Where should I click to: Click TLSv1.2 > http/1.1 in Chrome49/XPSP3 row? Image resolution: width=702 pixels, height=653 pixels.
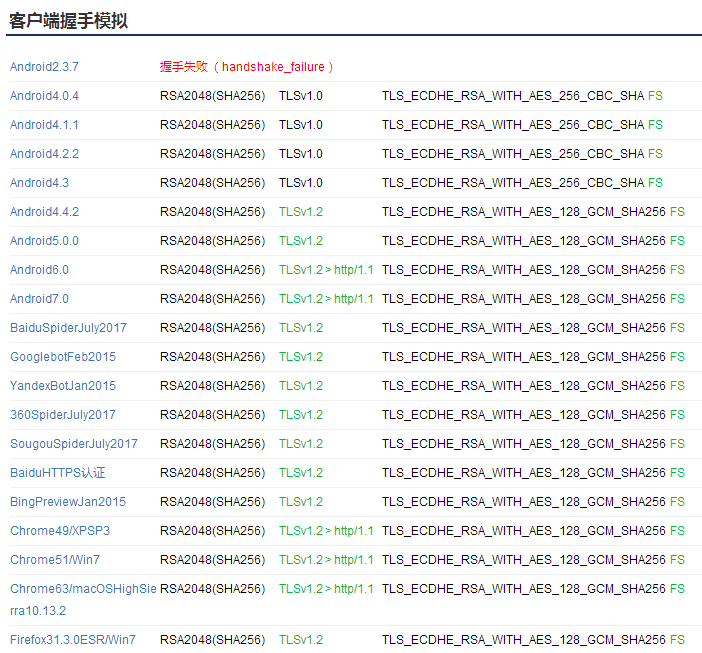click(x=326, y=531)
